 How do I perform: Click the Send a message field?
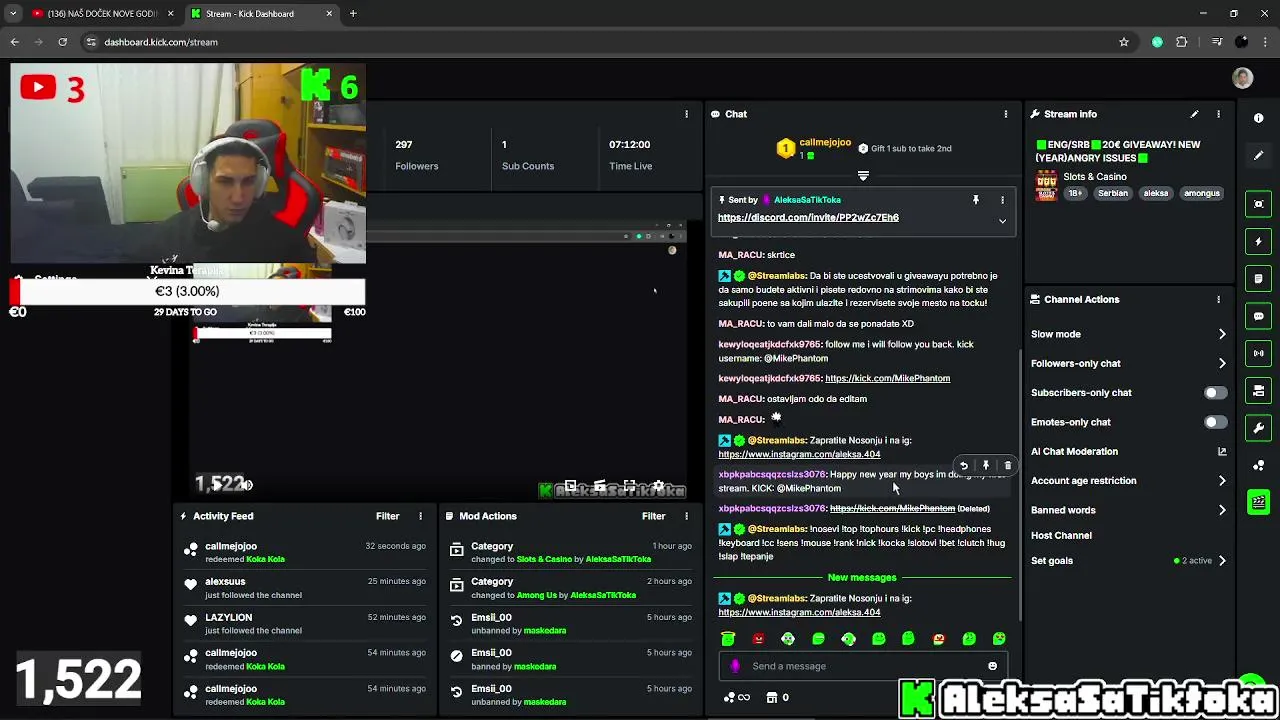(x=865, y=666)
